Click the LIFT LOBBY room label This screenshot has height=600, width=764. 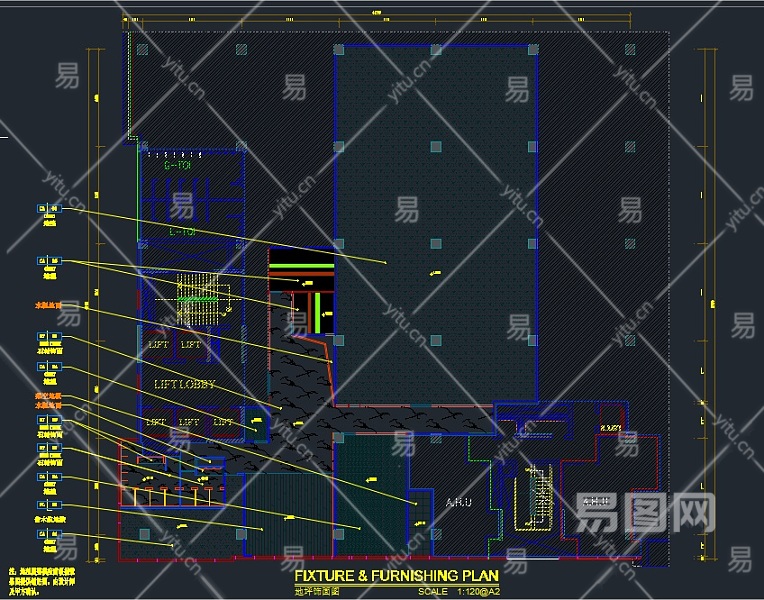tap(185, 384)
